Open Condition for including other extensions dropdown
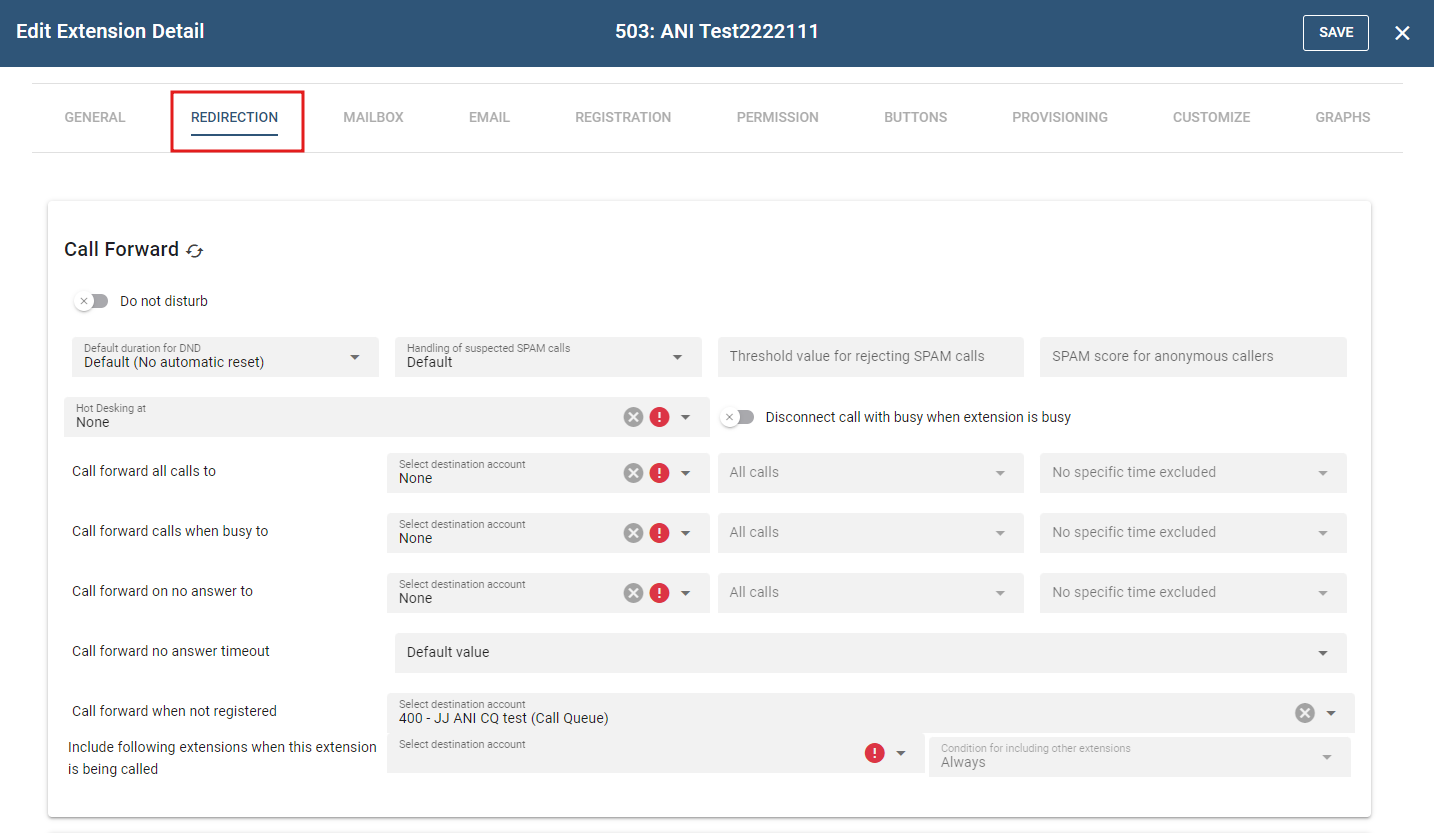Image resolution: width=1434 pixels, height=833 pixels. tap(1139, 757)
